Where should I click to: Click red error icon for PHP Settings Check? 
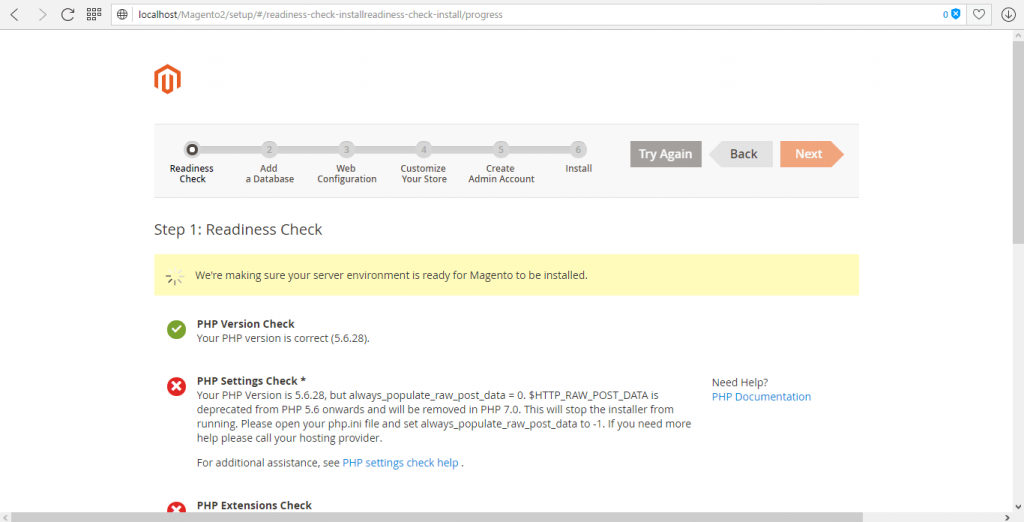[x=176, y=387]
